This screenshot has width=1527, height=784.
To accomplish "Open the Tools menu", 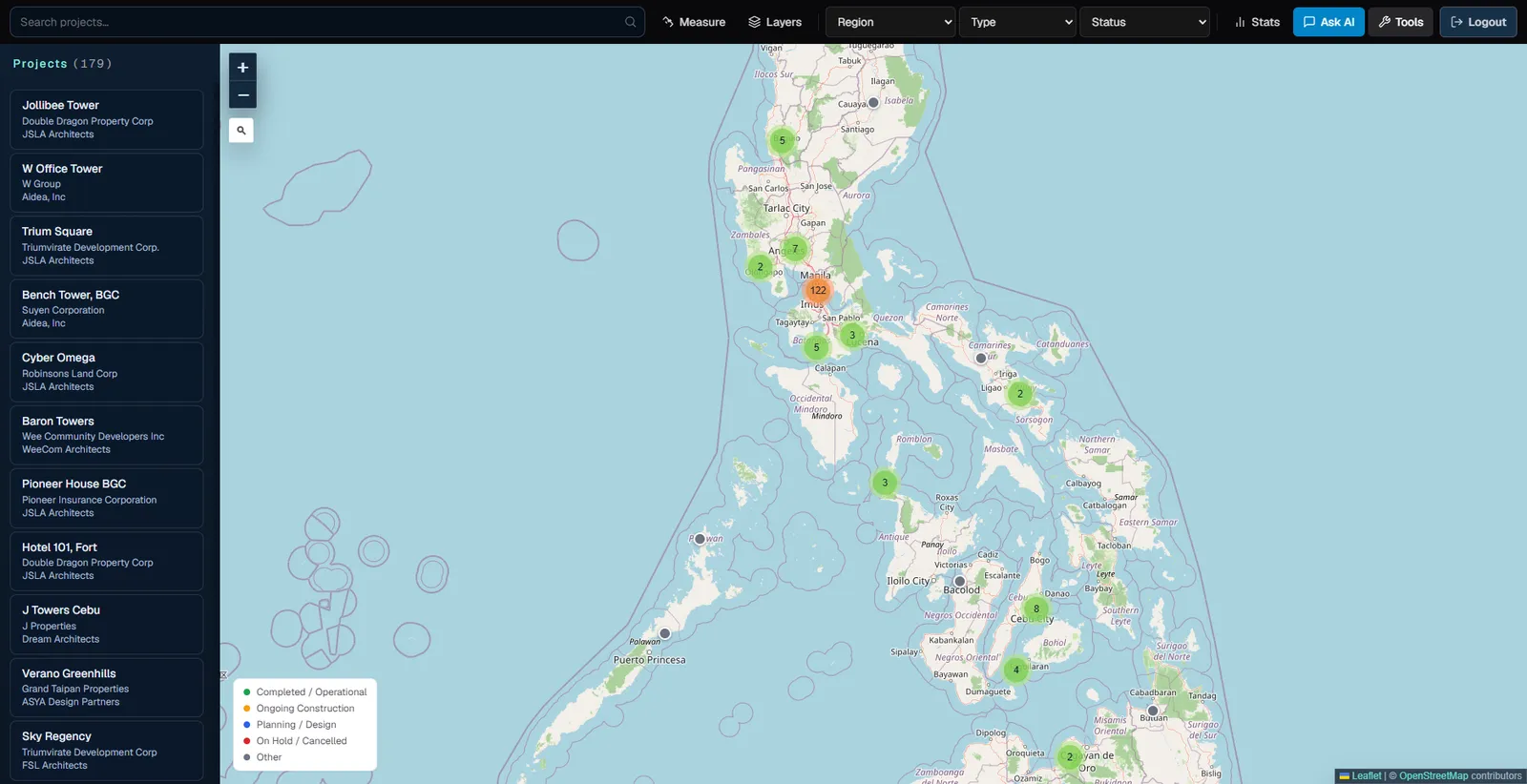I will coord(1400,22).
